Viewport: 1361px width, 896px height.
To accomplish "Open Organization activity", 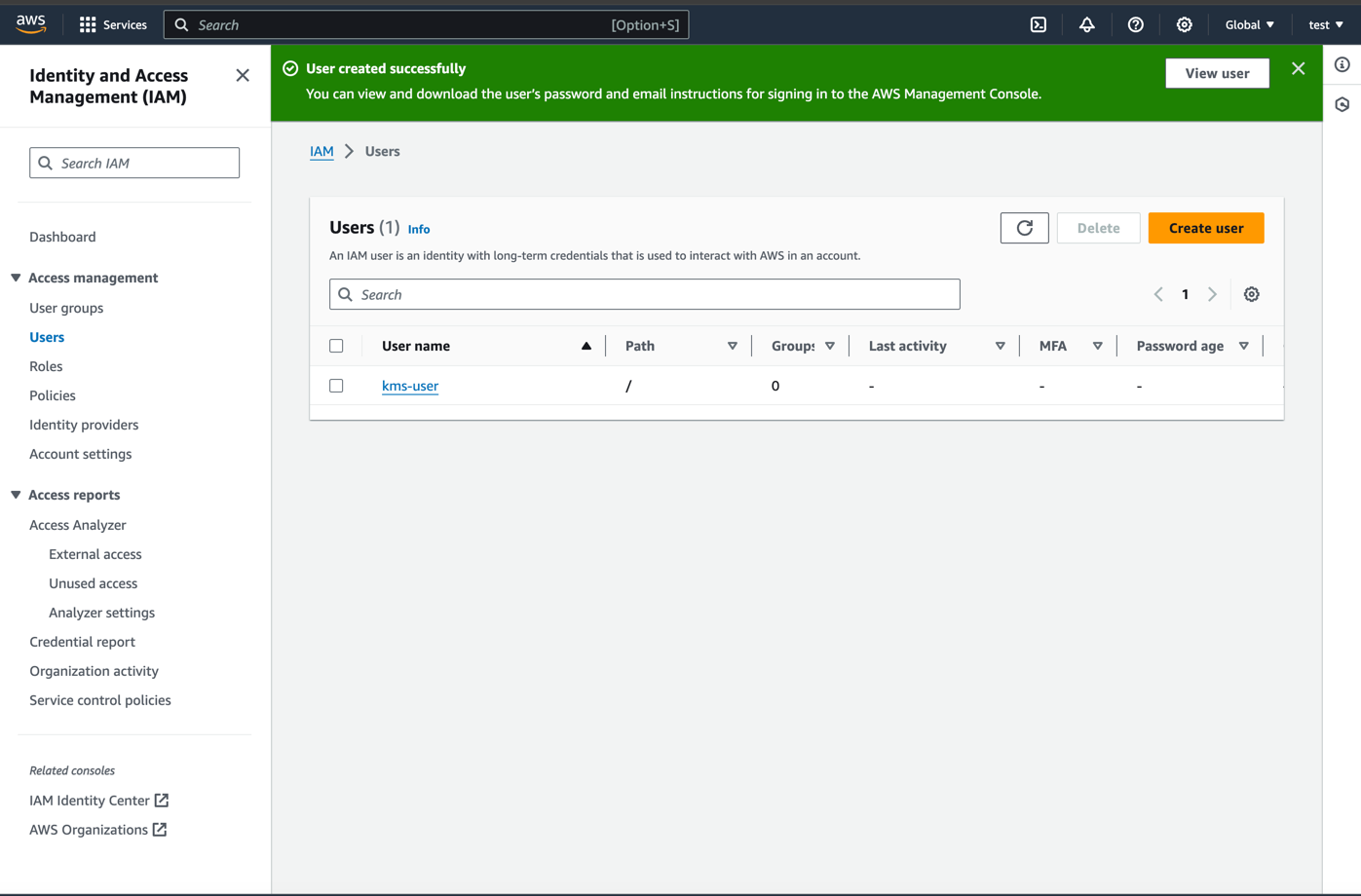I will 94,671.
